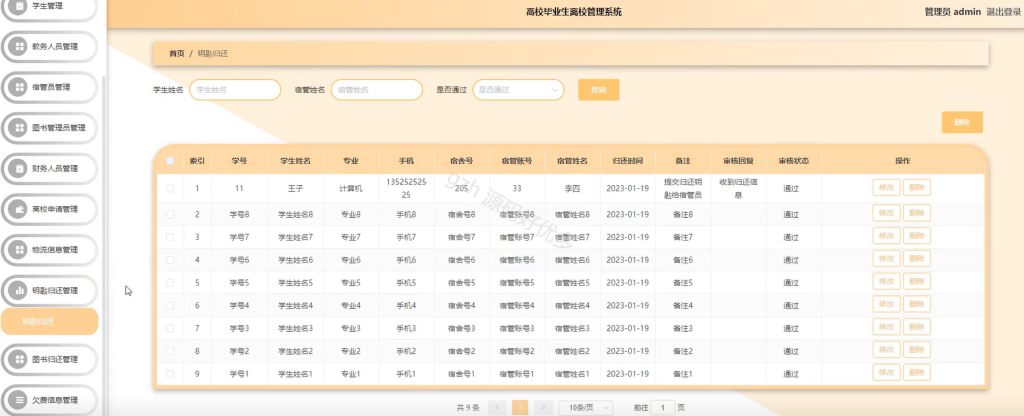Click the 欠费信息管理 sidebar icon
Viewport: 1024px width, 416px height.
pyautogui.click(x=19, y=400)
